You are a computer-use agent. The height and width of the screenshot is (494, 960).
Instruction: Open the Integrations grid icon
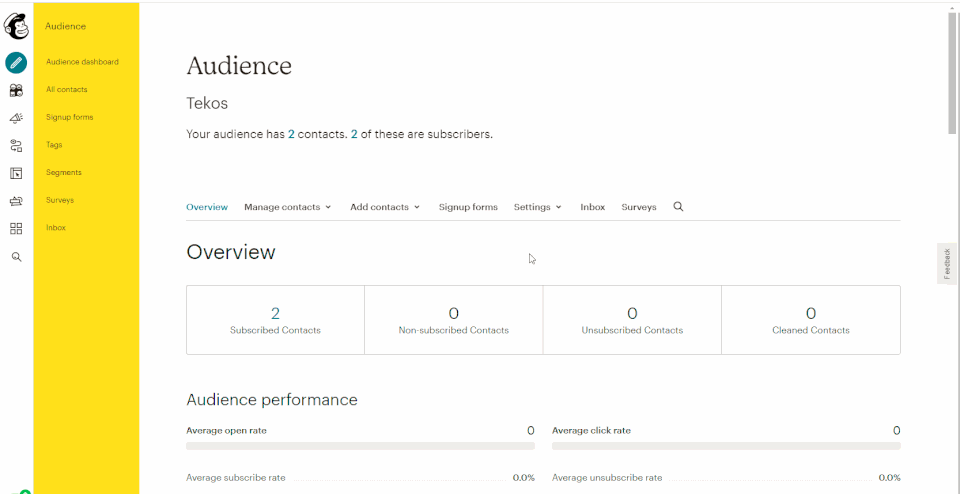point(16,229)
